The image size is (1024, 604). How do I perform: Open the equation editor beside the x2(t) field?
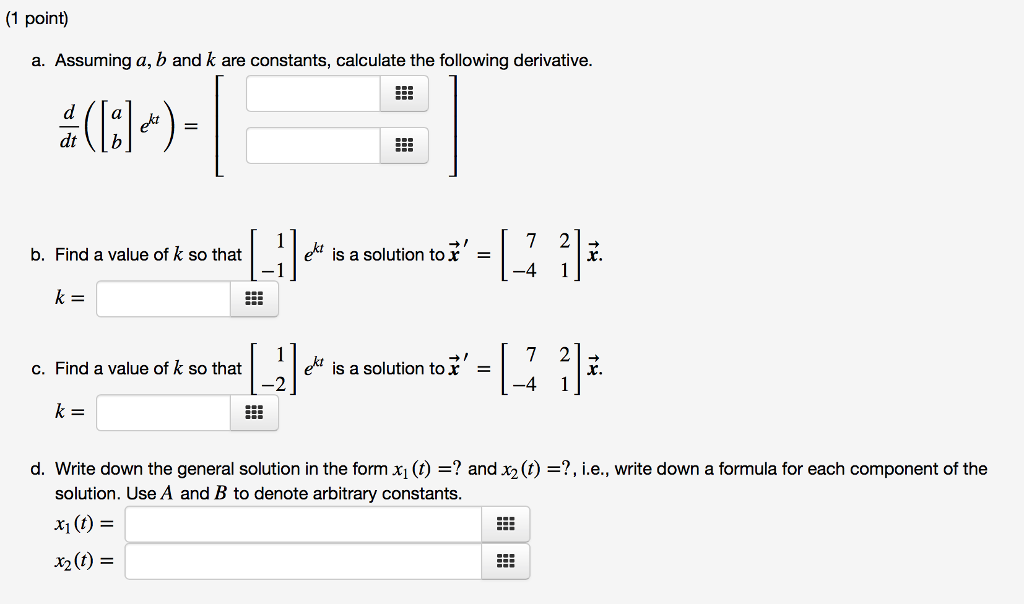[505, 561]
